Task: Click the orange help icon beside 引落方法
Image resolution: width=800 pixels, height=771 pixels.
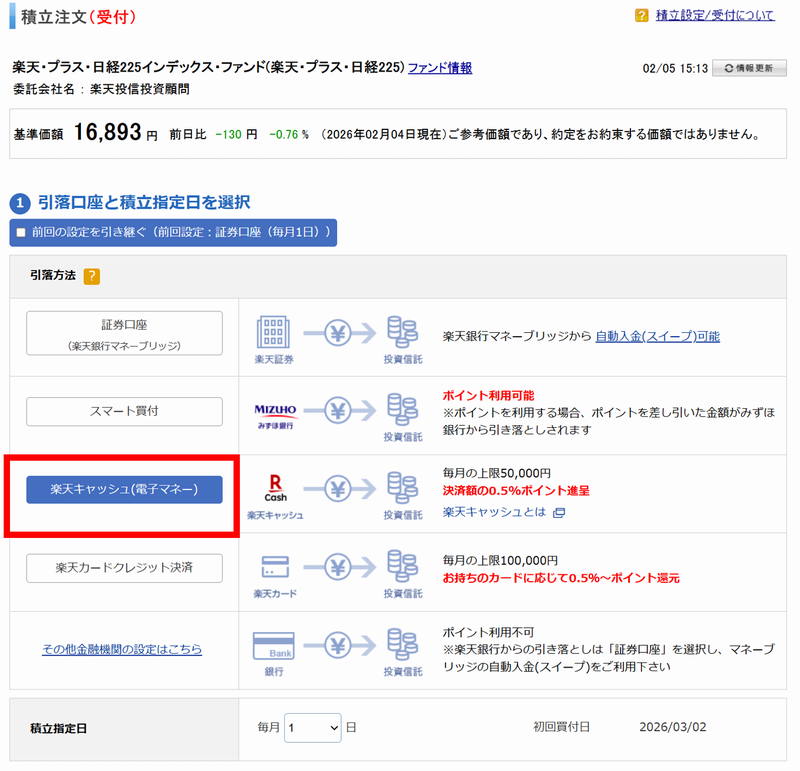Action: pyautogui.click(x=92, y=276)
